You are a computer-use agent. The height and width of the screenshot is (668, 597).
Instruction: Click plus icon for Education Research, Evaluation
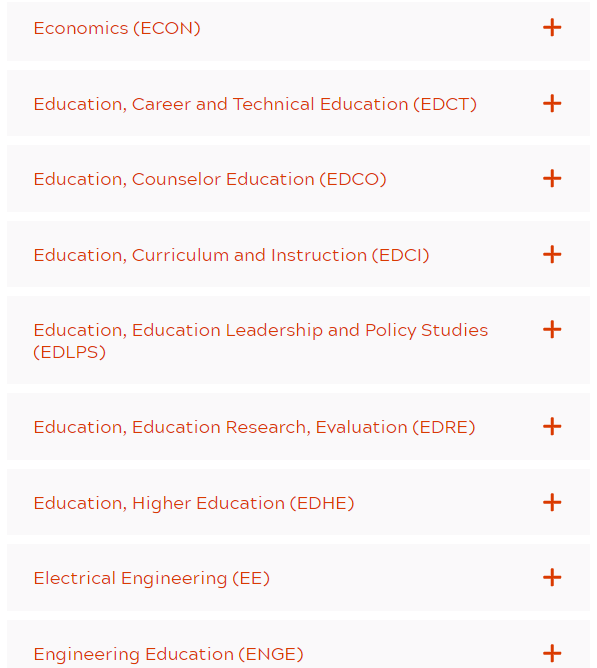(x=552, y=426)
